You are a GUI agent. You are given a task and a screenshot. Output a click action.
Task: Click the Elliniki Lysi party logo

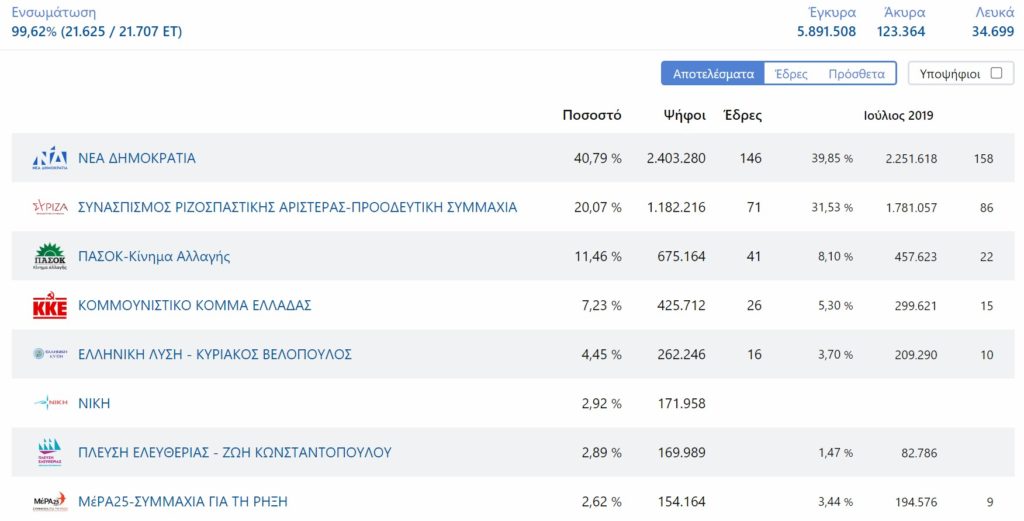point(50,355)
